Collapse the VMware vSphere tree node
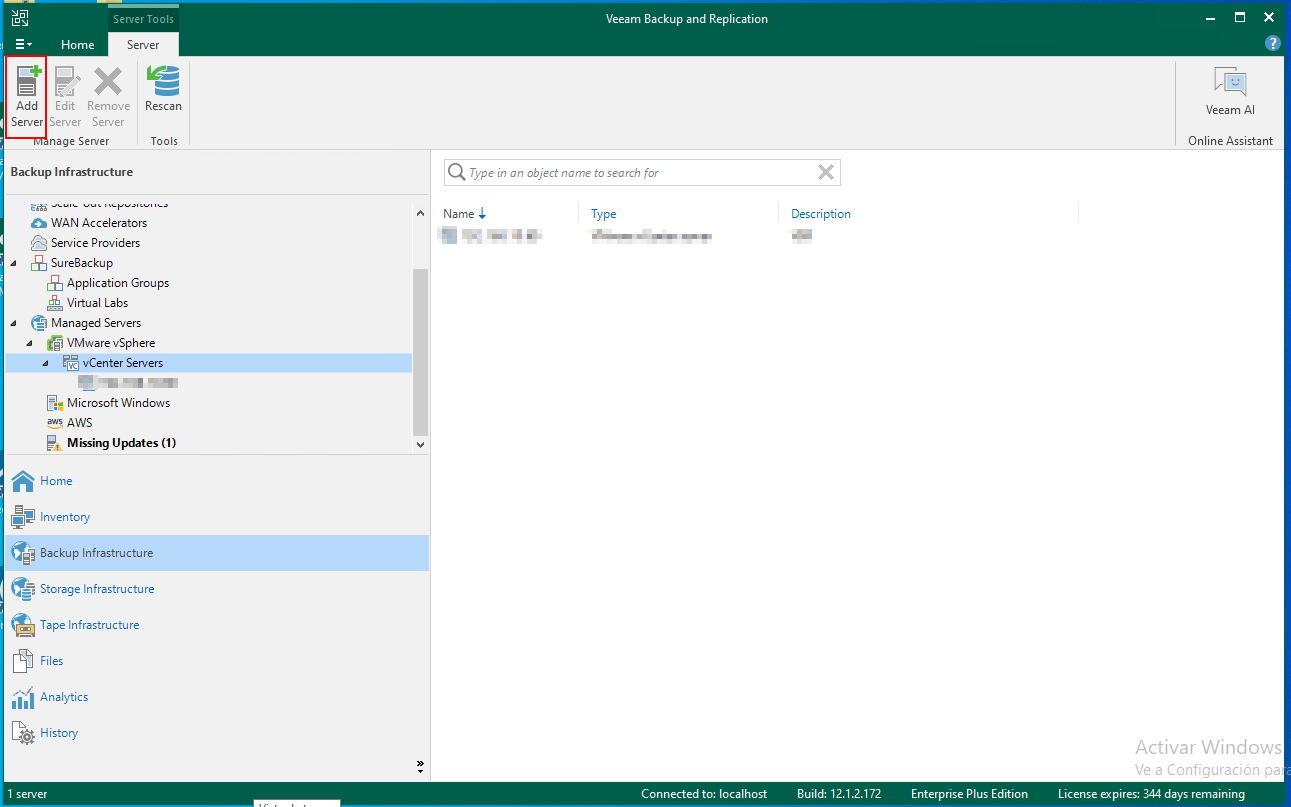1291x807 pixels. pyautogui.click(x=30, y=343)
